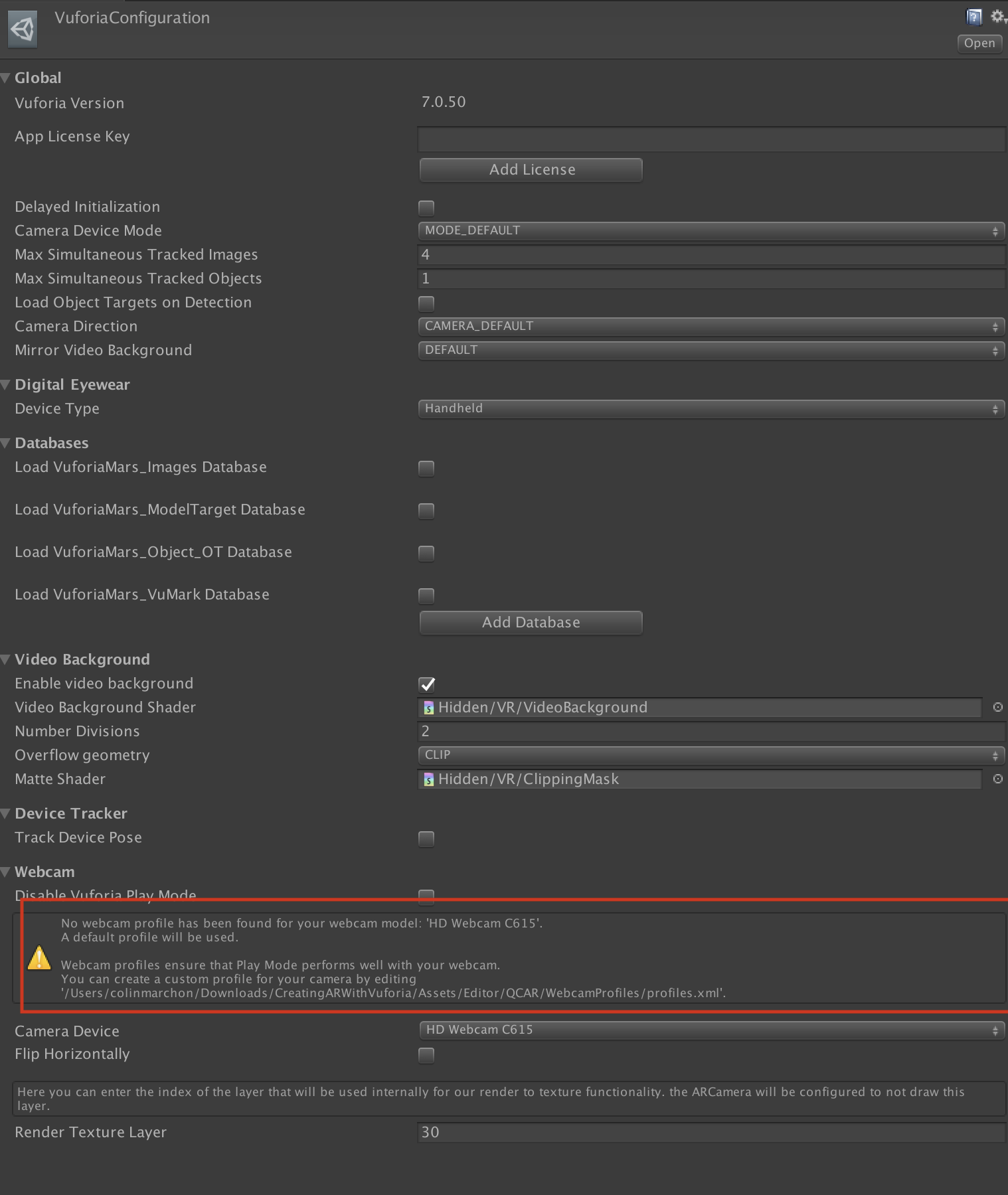Image resolution: width=1008 pixels, height=1195 pixels.
Task: Open Mirror Video Background dropdown
Action: (711, 351)
